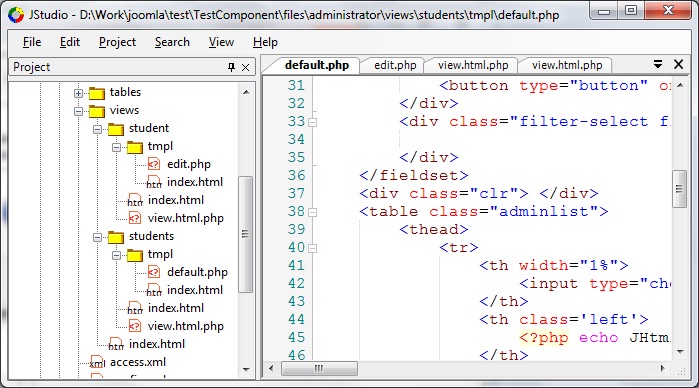Click the students folder icon
Image resolution: width=699 pixels, height=388 pixels.
coord(116,237)
